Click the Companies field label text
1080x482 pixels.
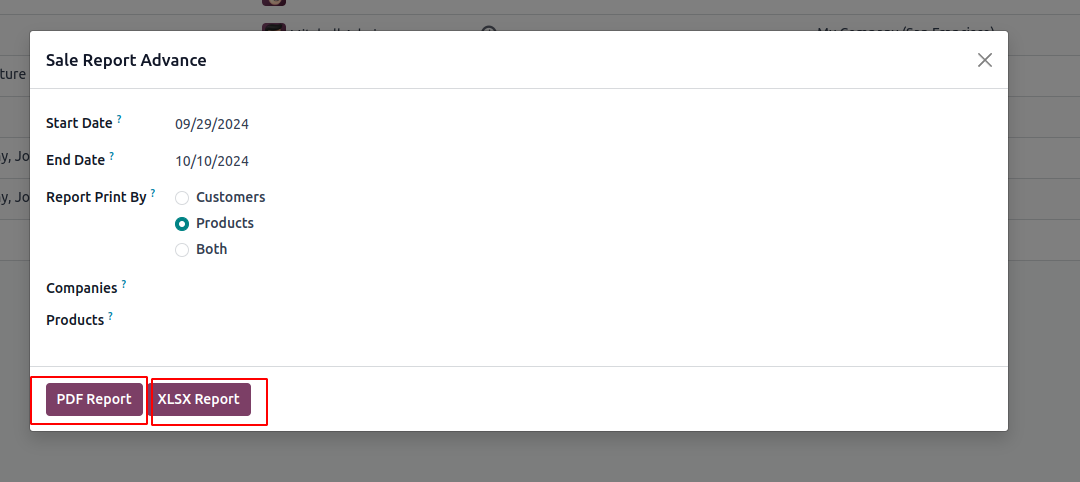point(81,288)
